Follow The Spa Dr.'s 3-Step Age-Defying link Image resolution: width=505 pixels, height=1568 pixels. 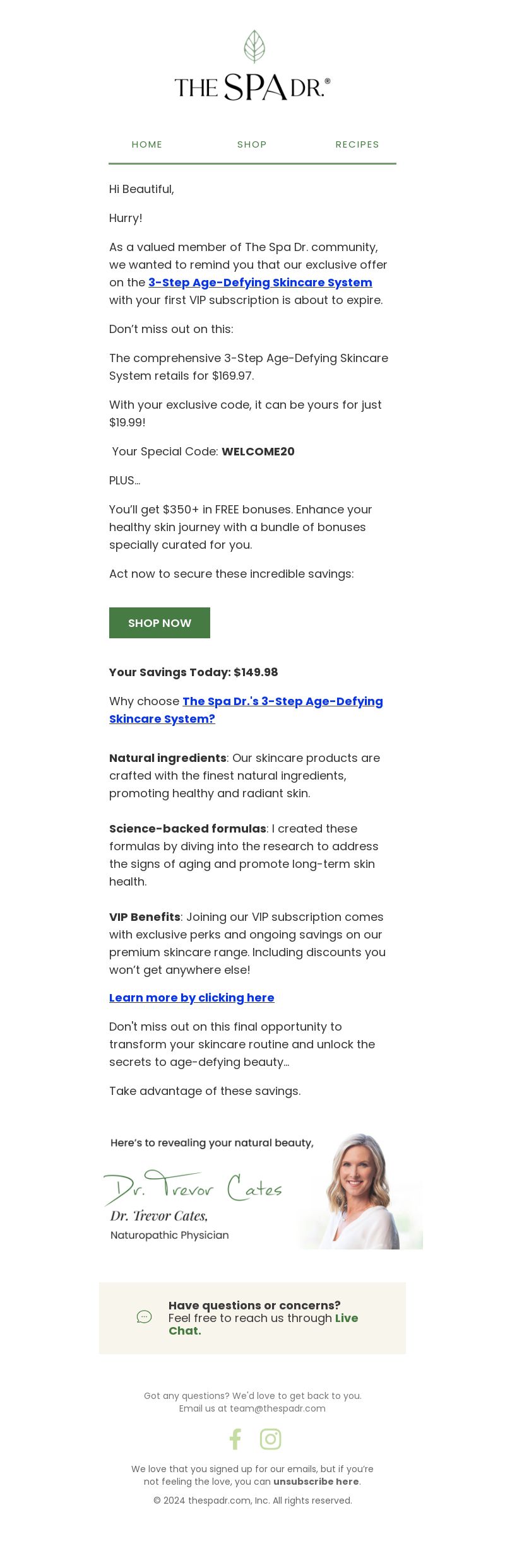[x=246, y=710]
